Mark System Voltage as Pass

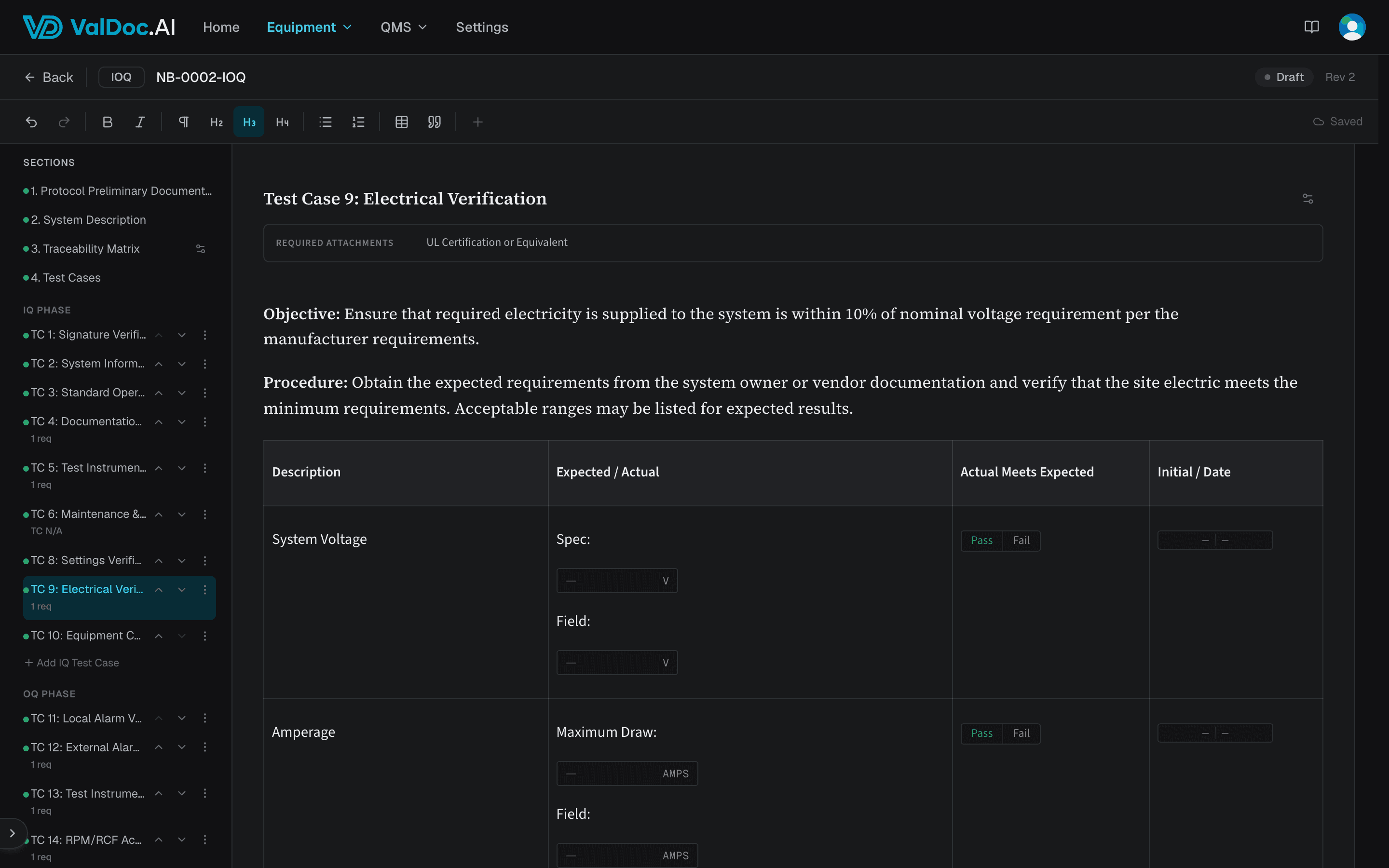coord(981,540)
